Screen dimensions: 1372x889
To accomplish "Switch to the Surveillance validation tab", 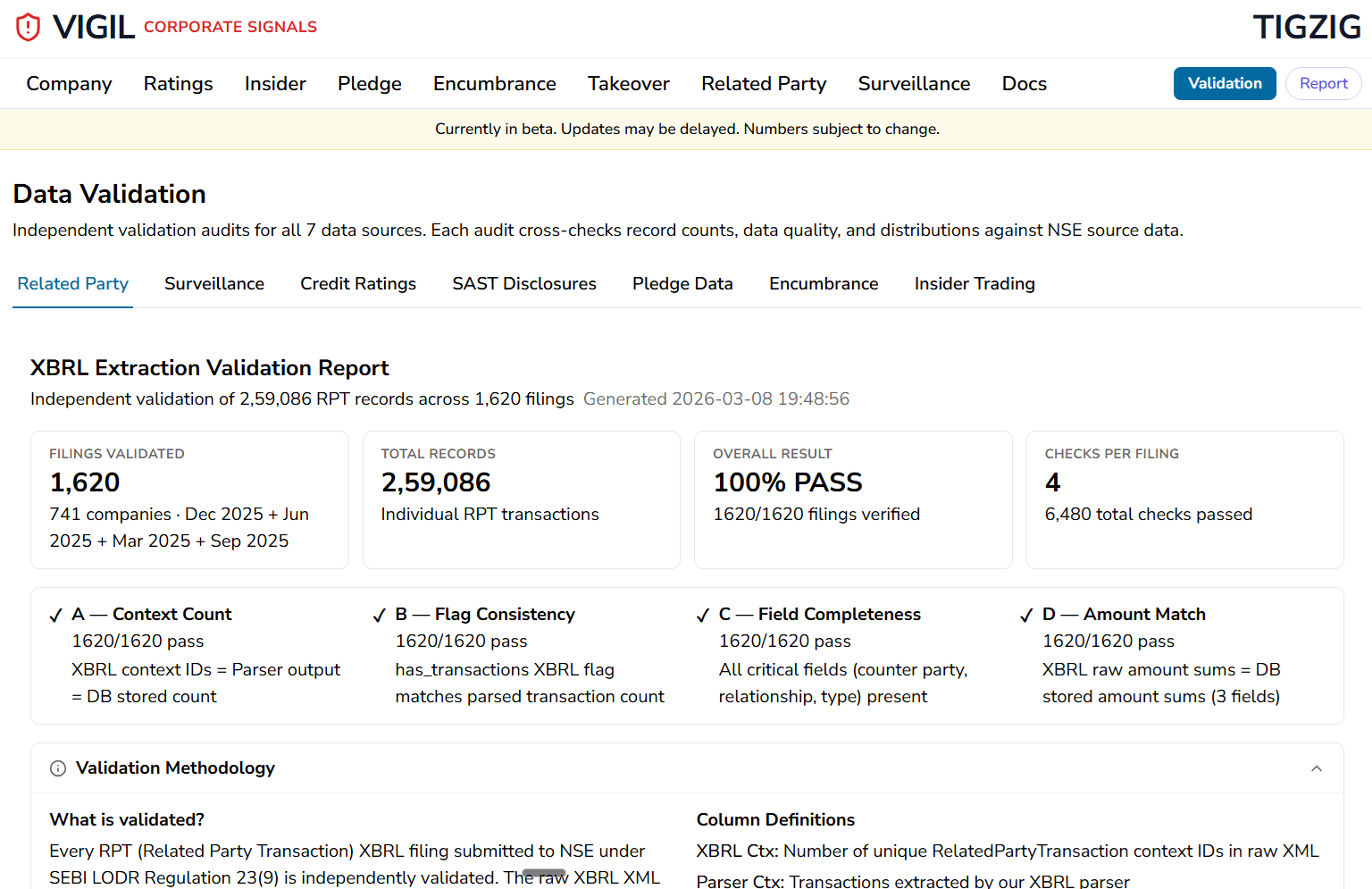I will point(214,284).
